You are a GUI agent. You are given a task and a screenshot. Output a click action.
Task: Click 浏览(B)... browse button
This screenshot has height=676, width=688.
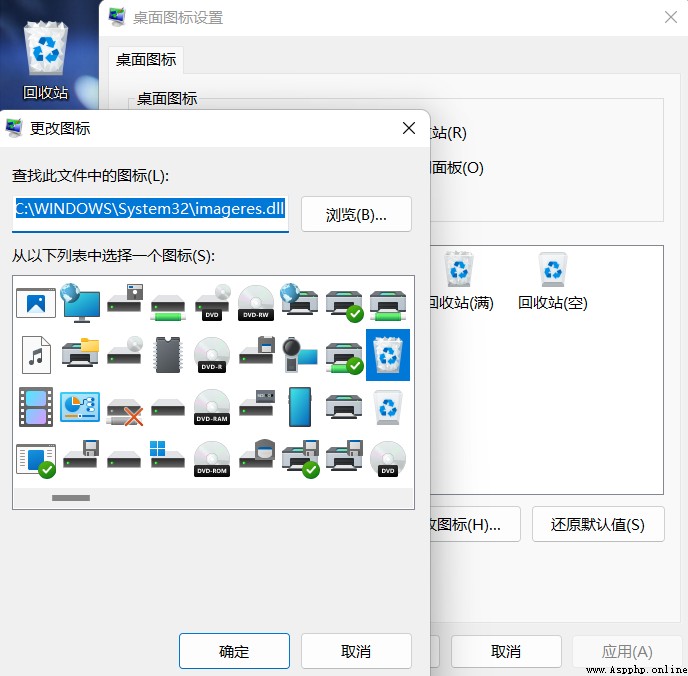pos(356,214)
